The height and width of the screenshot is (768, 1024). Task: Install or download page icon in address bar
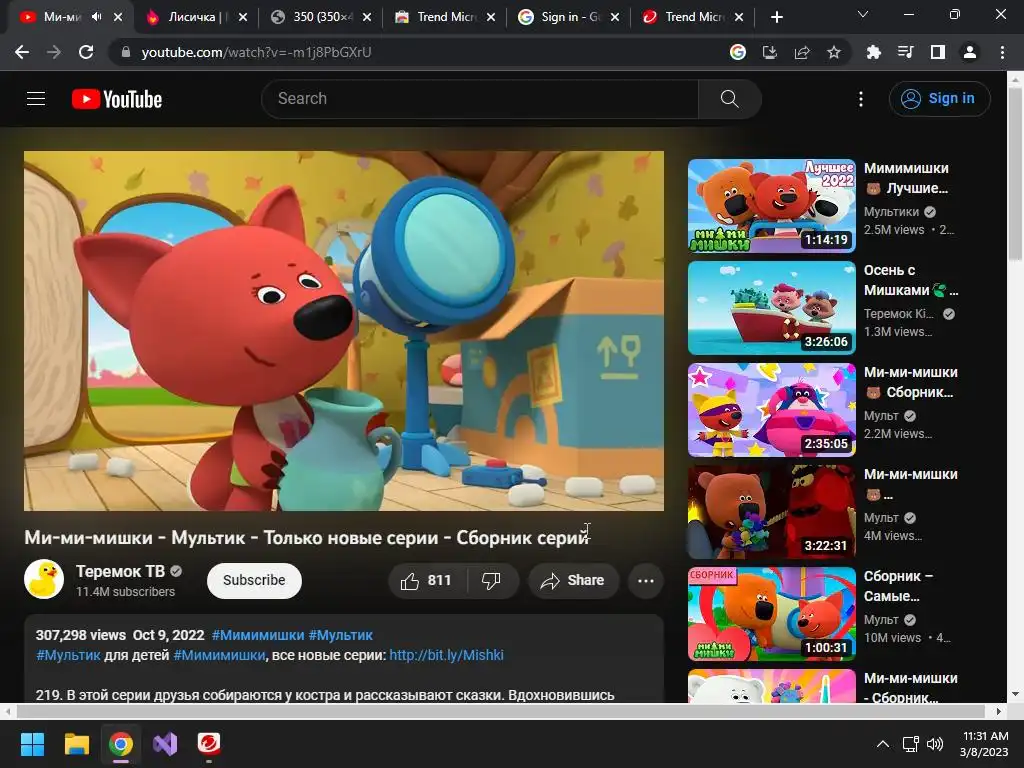point(770,52)
